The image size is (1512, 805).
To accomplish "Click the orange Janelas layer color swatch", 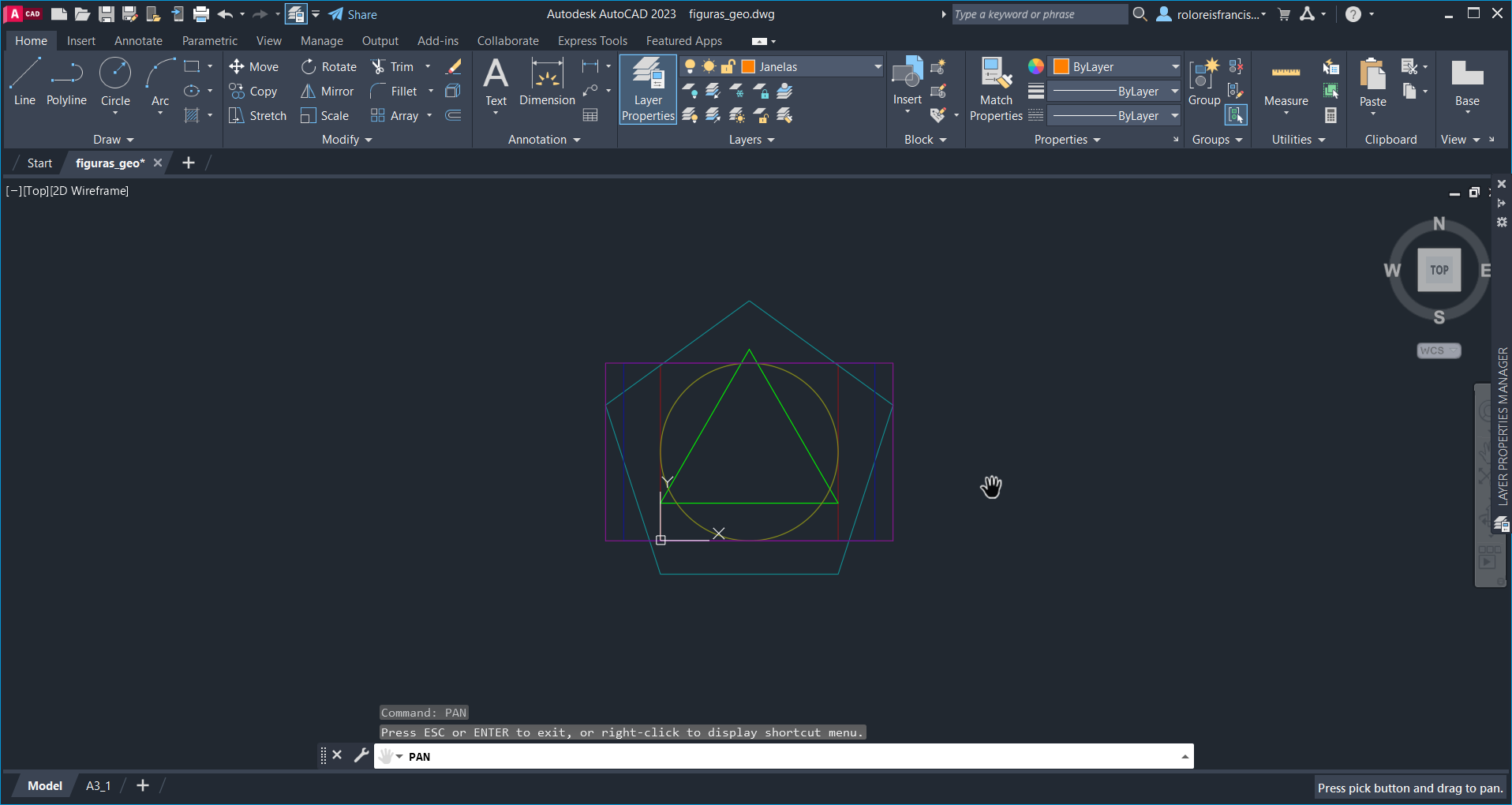I will [x=749, y=67].
